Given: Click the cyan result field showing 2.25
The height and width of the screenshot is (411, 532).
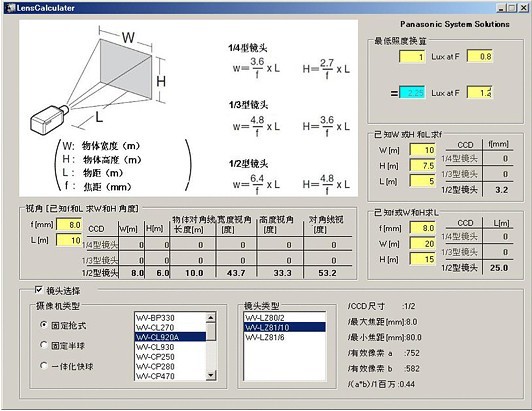Looking at the screenshot, I should click(x=412, y=92).
